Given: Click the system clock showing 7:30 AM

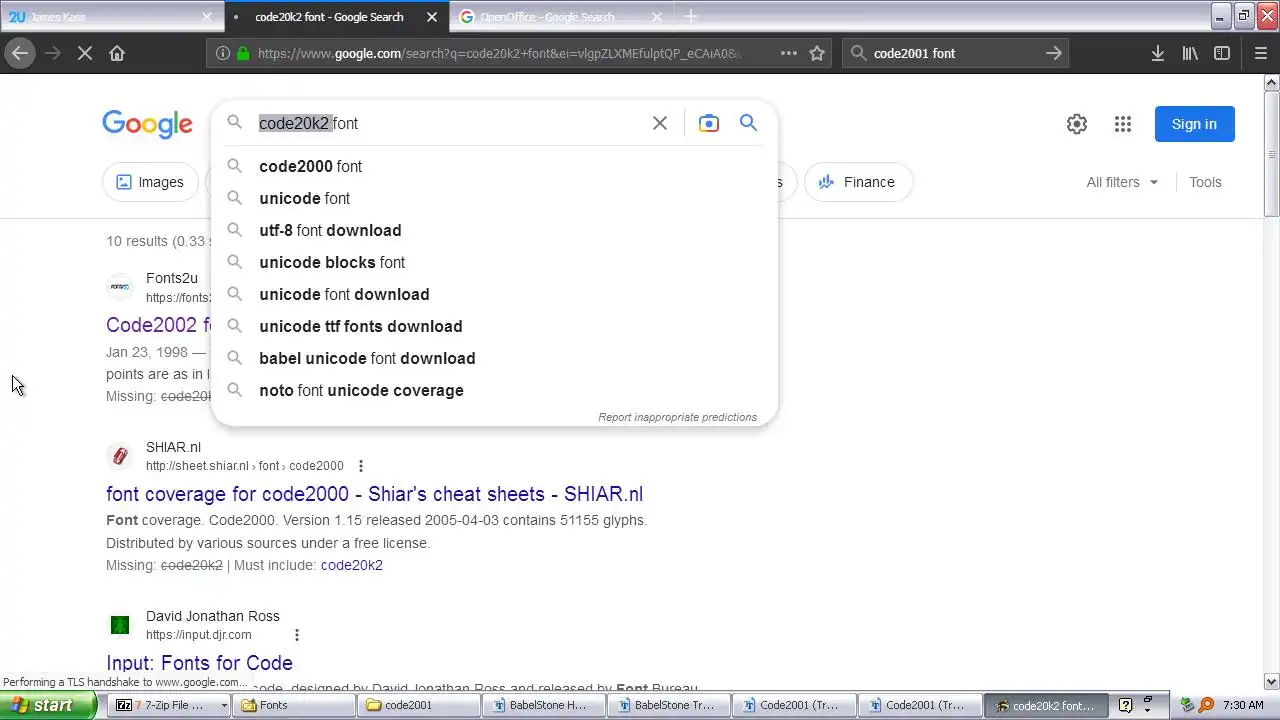Looking at the screenshot, I should click(x=1243, y=705).
